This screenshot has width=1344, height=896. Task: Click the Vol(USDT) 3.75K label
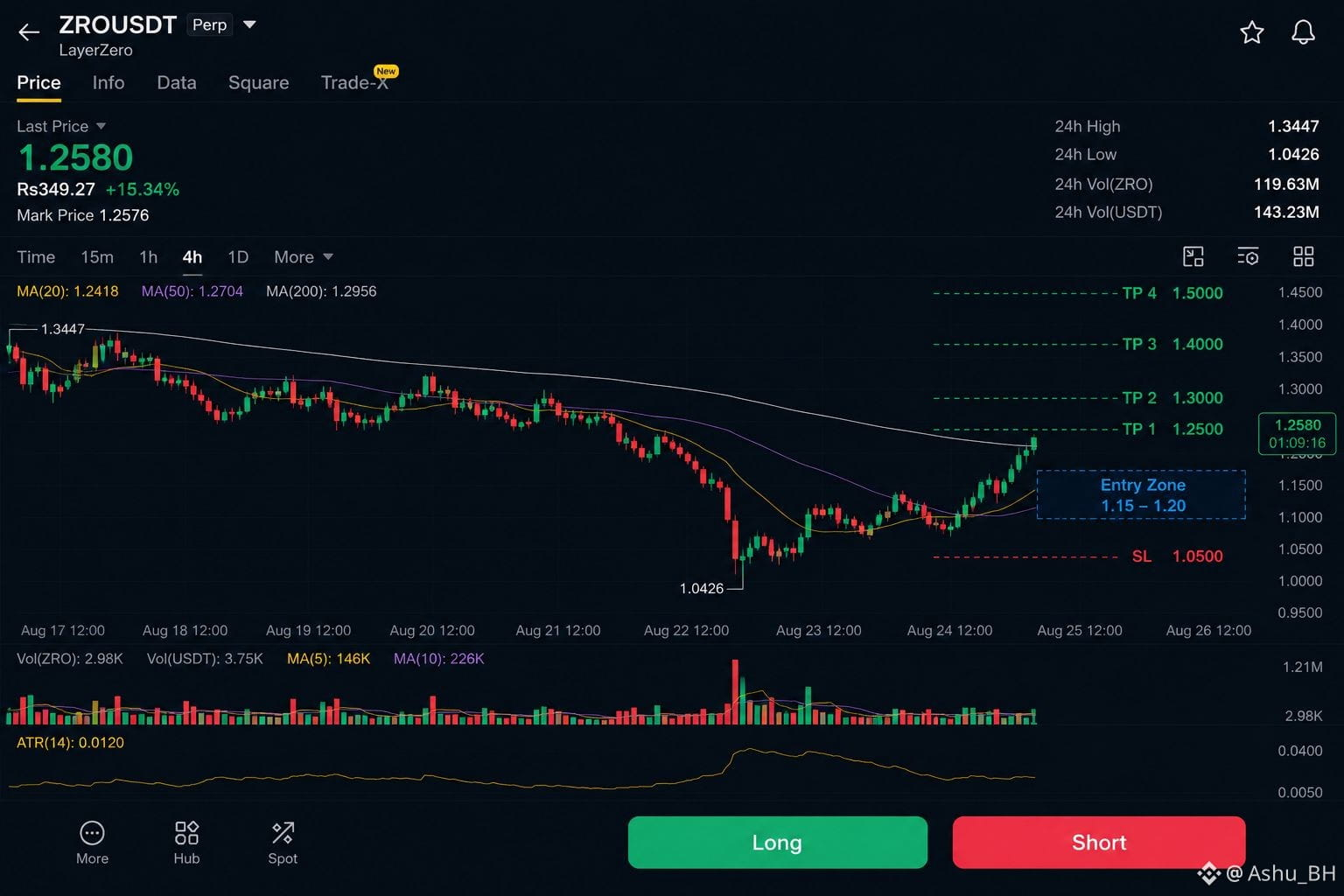tap(205, 659)
